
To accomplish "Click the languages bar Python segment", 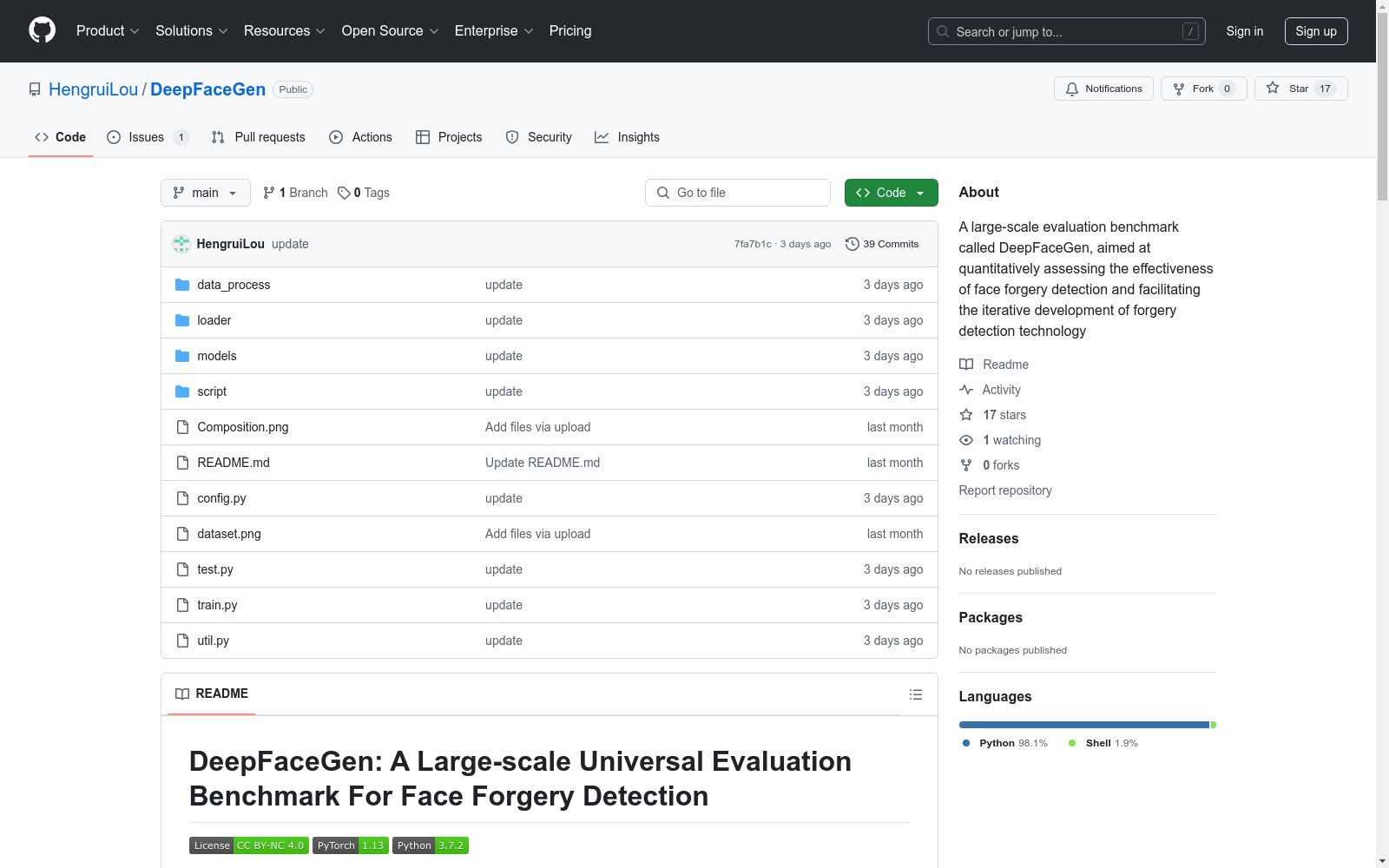I will (x=1084, y=725).
